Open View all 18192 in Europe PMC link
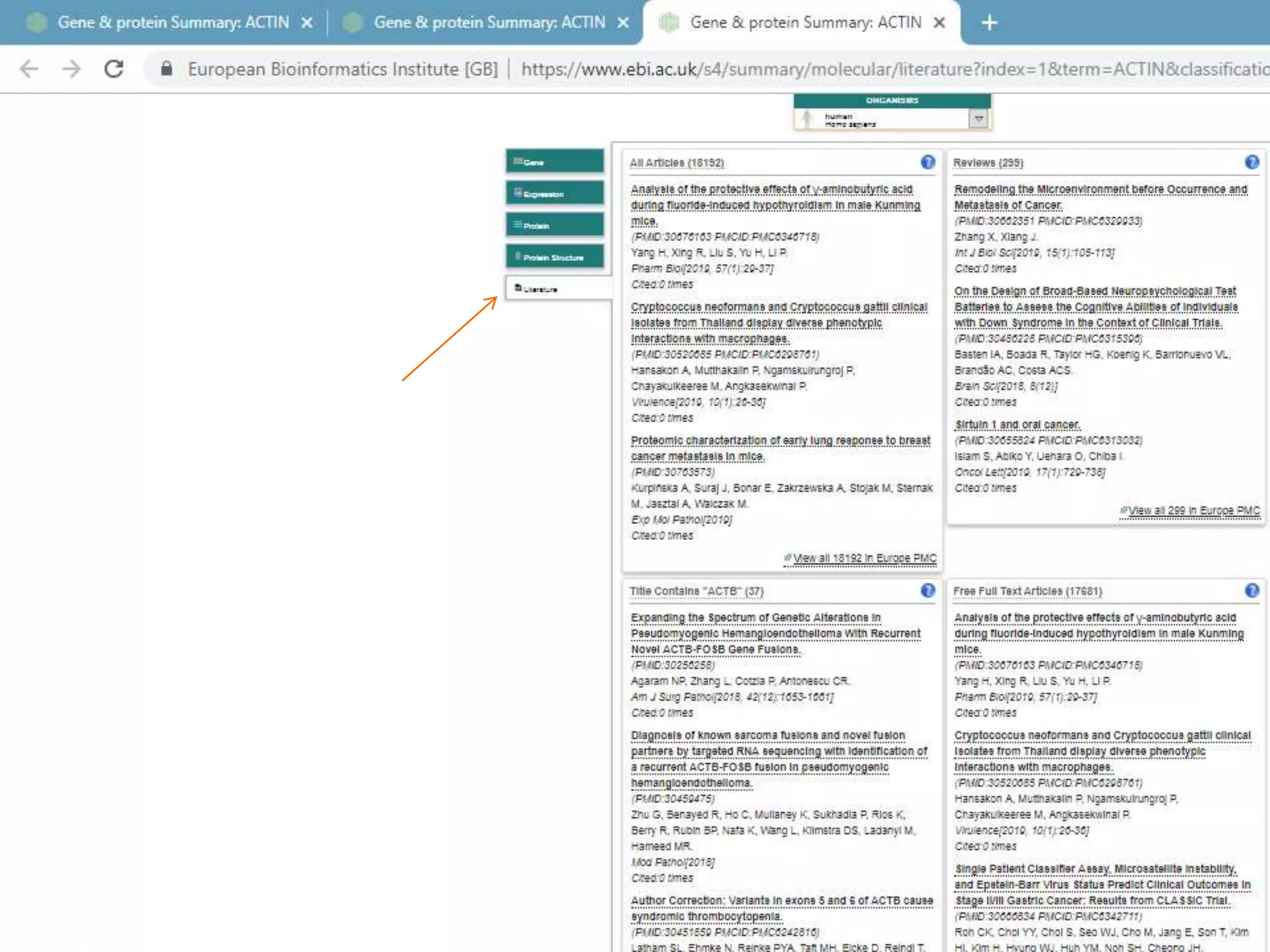The width and height of the screenshot is (1270, 952). point(864,558)
